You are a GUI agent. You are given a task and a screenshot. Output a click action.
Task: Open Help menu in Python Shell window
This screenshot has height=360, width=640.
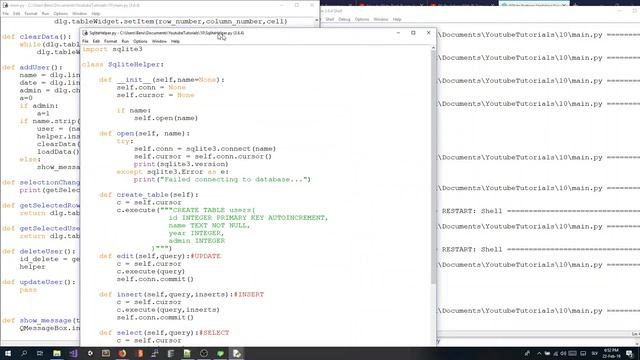397,19
